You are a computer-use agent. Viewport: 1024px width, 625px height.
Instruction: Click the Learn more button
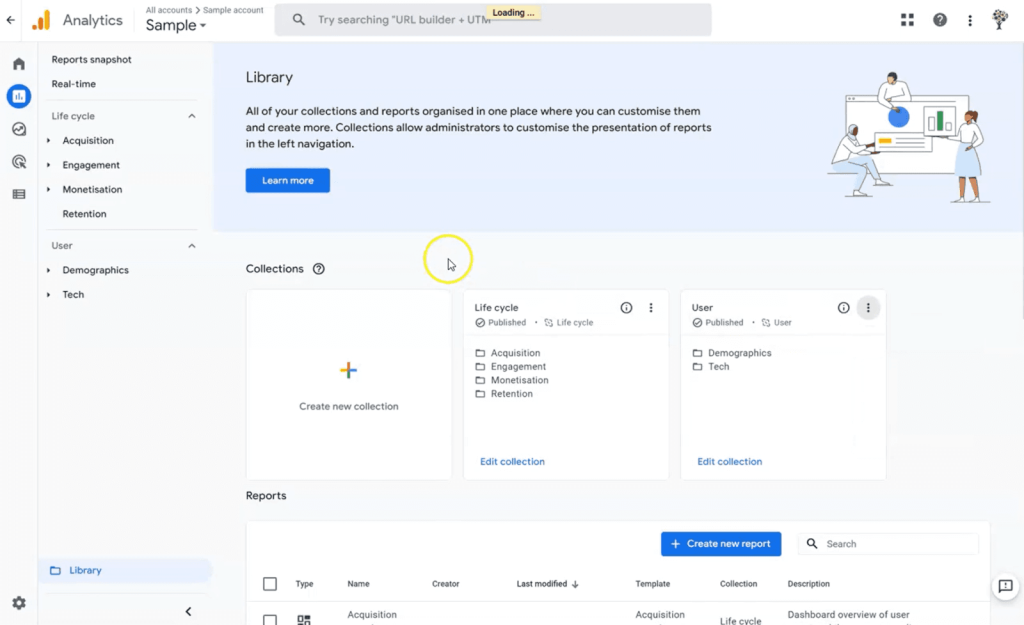click(287, 180)
